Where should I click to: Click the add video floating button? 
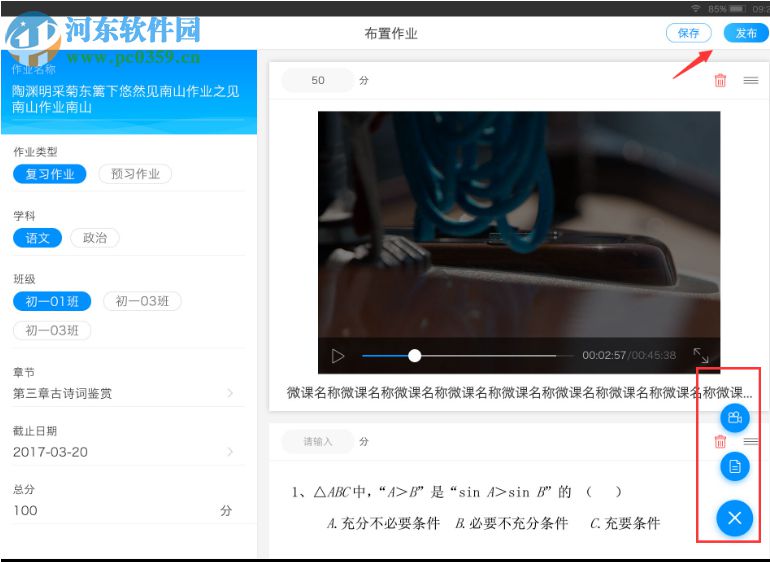click(x=735, y=418)
